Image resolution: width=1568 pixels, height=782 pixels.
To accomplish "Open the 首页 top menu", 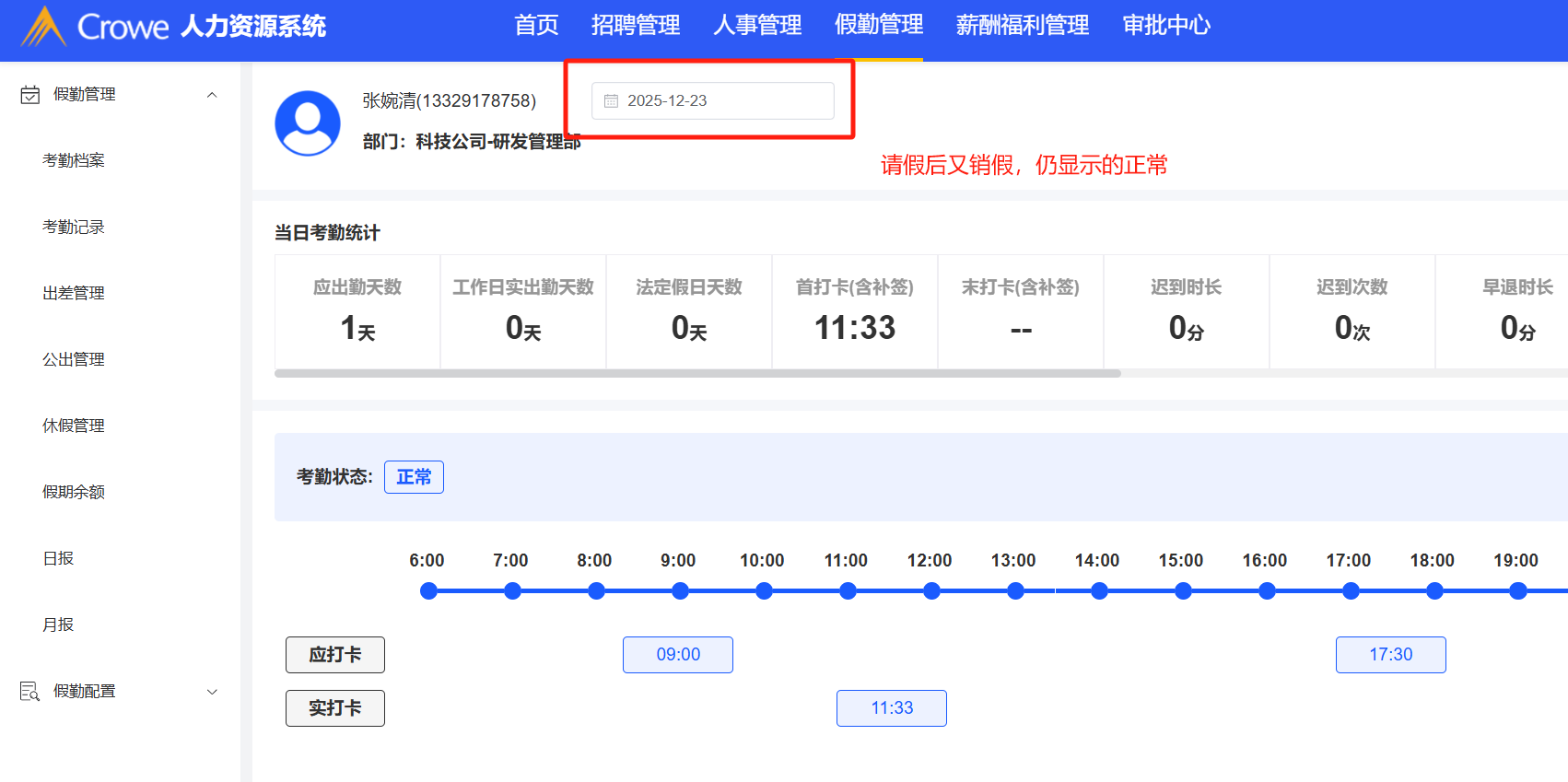I will point(536,25).
